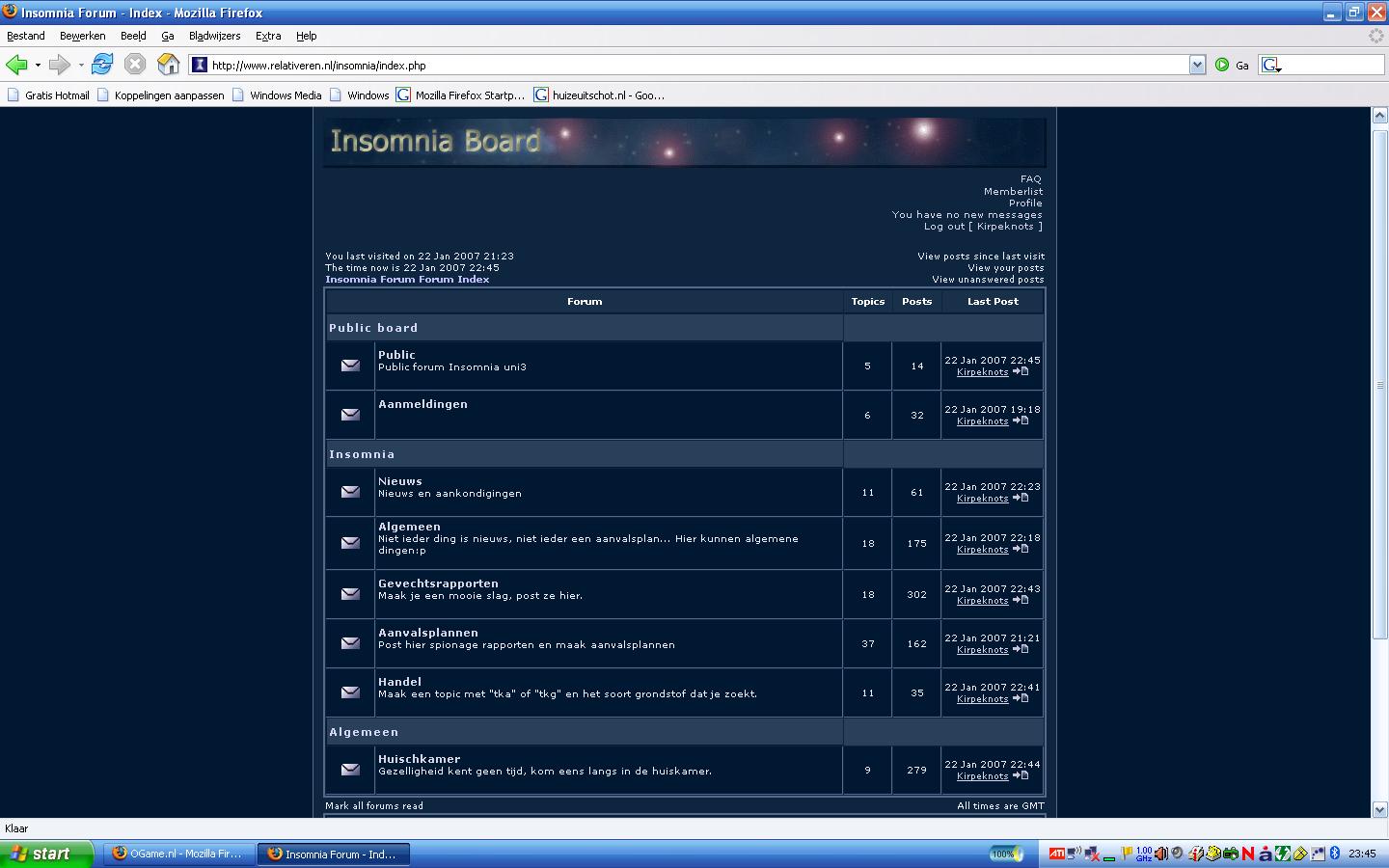Click latest-post icon in the Public row

[1021, 371]
